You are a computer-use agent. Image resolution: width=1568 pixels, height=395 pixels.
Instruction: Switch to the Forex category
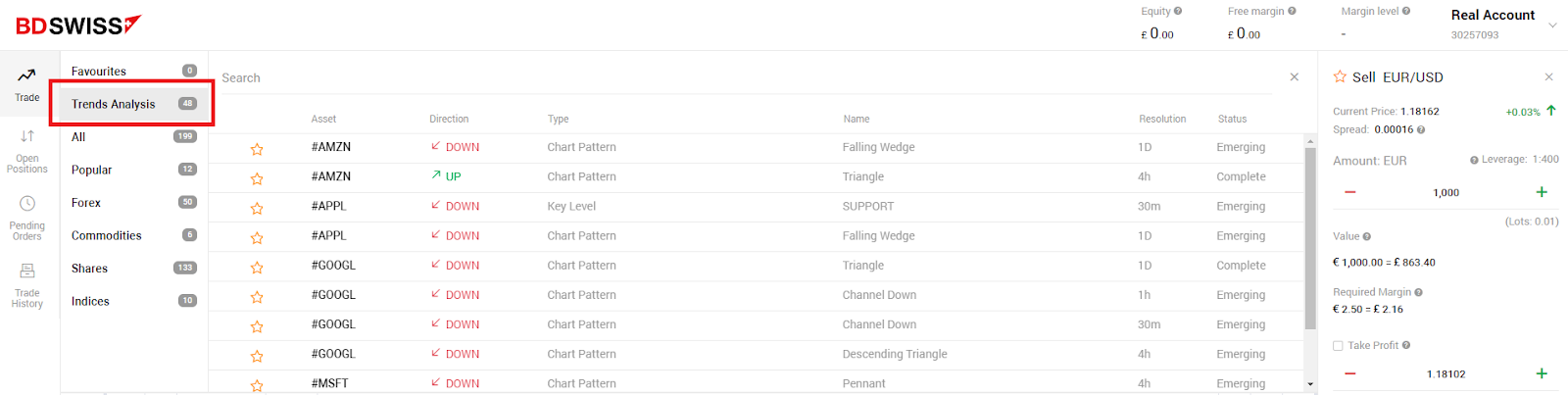(86, 203)
